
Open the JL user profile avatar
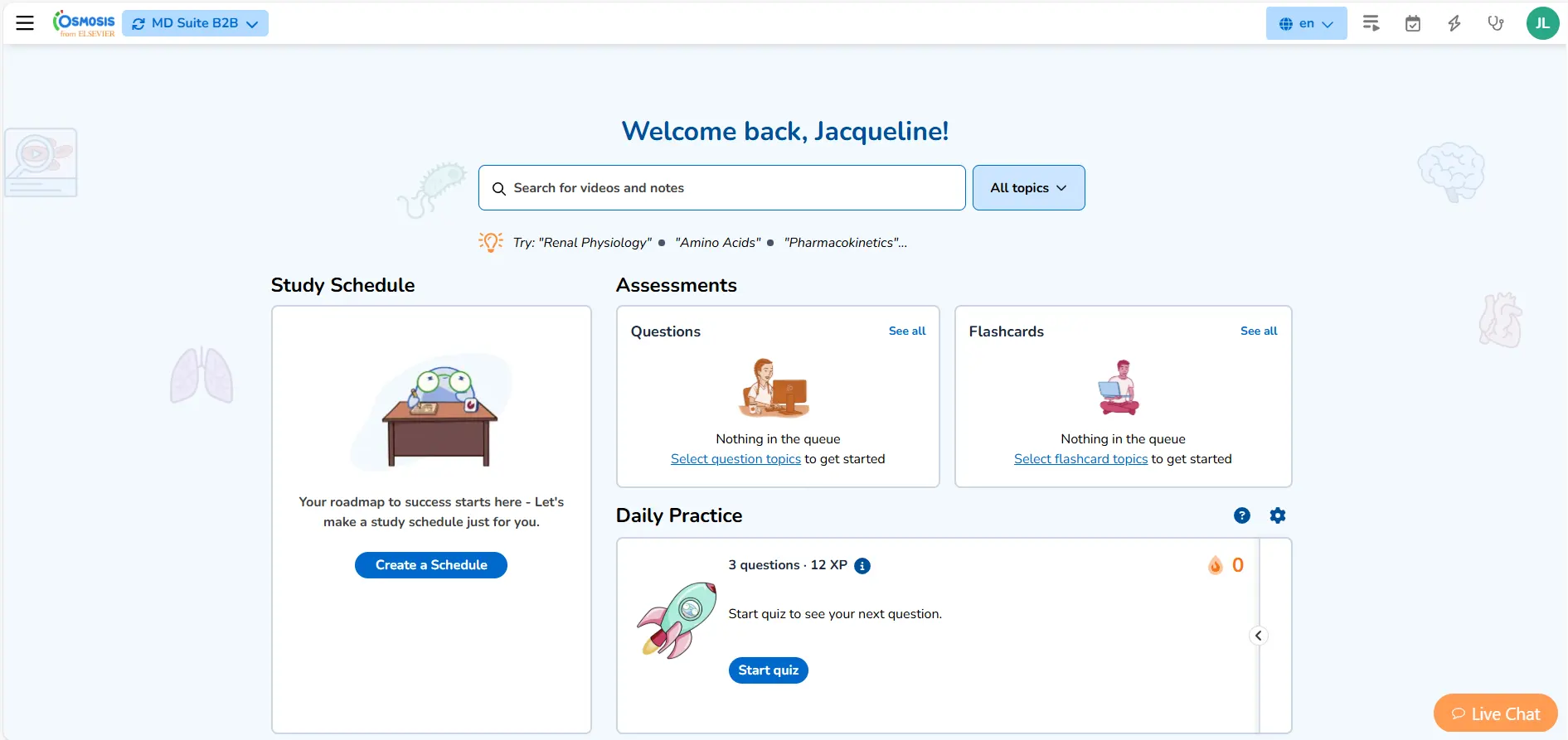[x=1541, y=23]
